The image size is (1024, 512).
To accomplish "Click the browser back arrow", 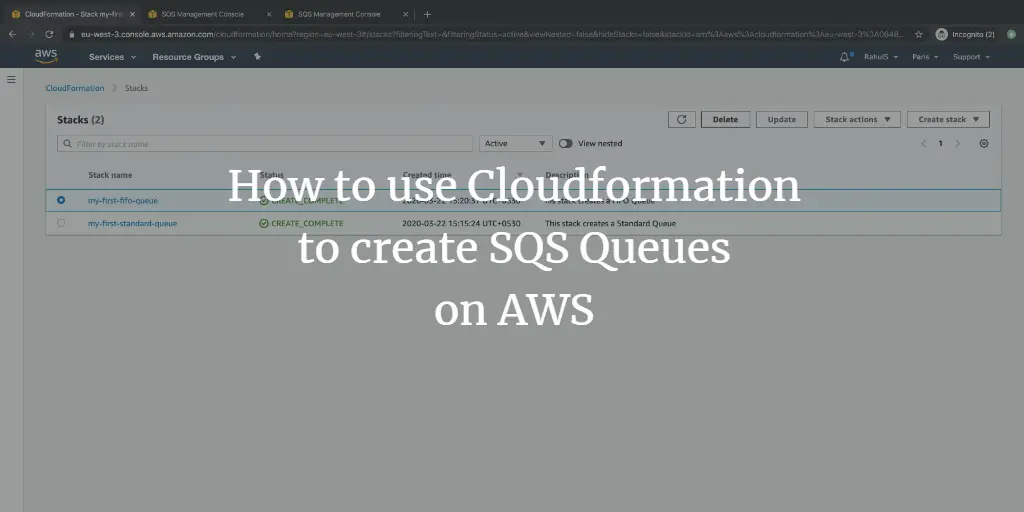I will pyautogui.click(x=12, y=34).
